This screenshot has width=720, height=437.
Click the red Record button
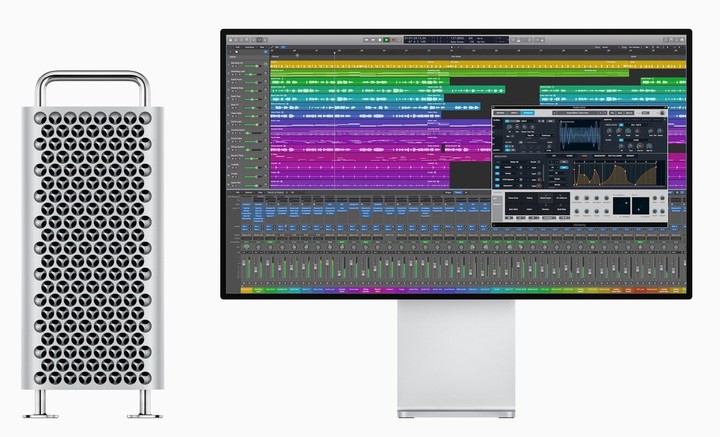[x=394, y=39]
